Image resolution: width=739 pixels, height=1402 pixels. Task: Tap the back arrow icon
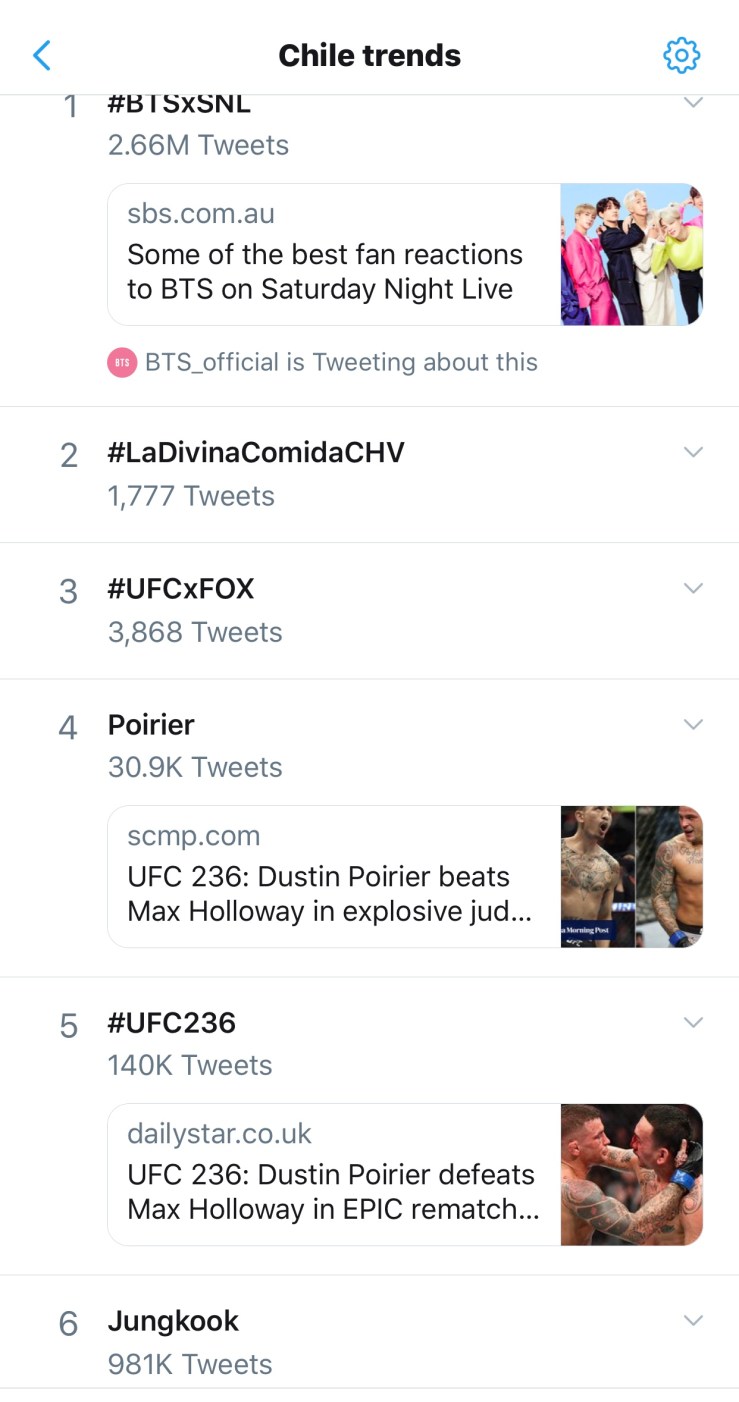(42, 55)
